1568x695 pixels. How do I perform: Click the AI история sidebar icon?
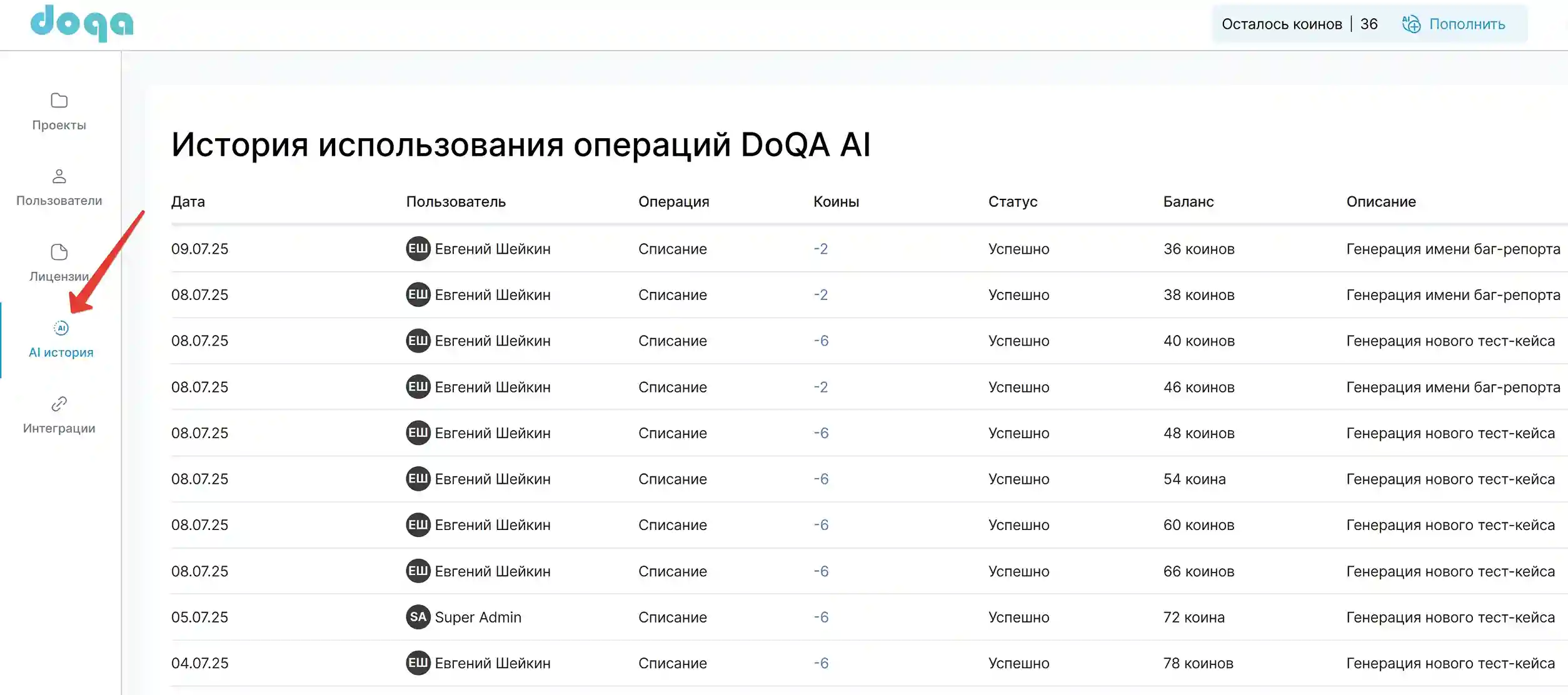(61, 327)
